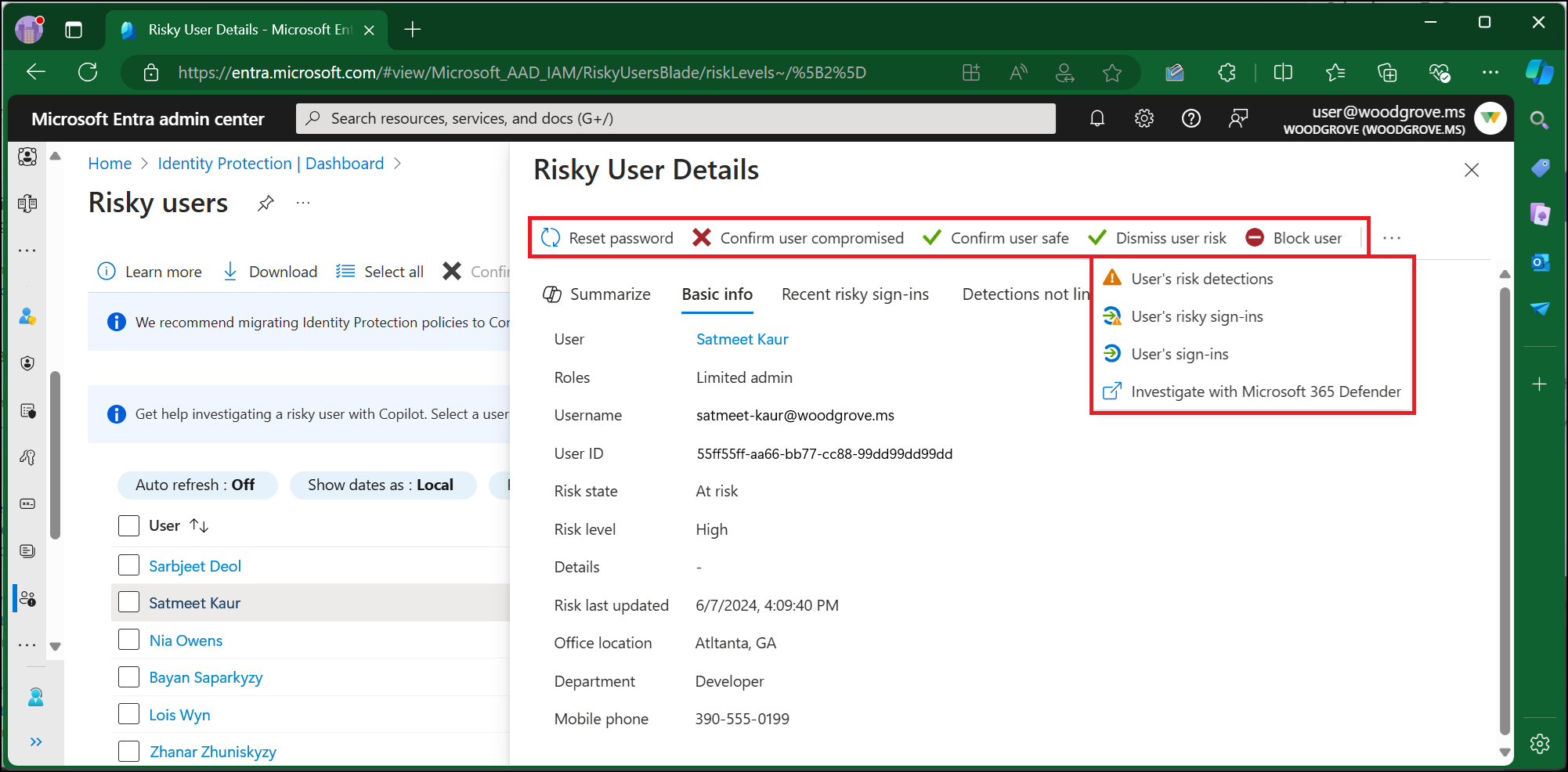The width and height of the screenshot is (1568, 772).
Task: Click Download button
Action: click(270, 272)
